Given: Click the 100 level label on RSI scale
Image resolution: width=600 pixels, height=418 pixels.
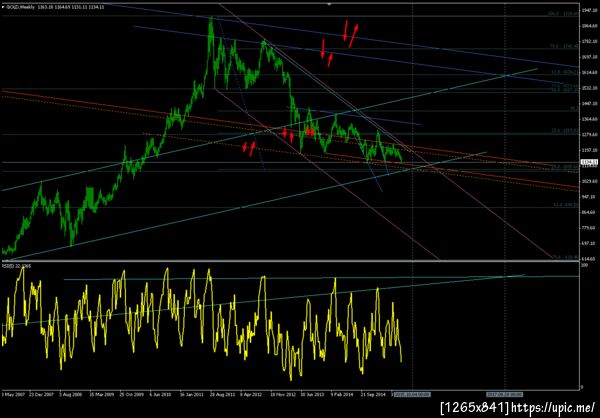Looking at the screenshot, I should click(x=584, y=265).
